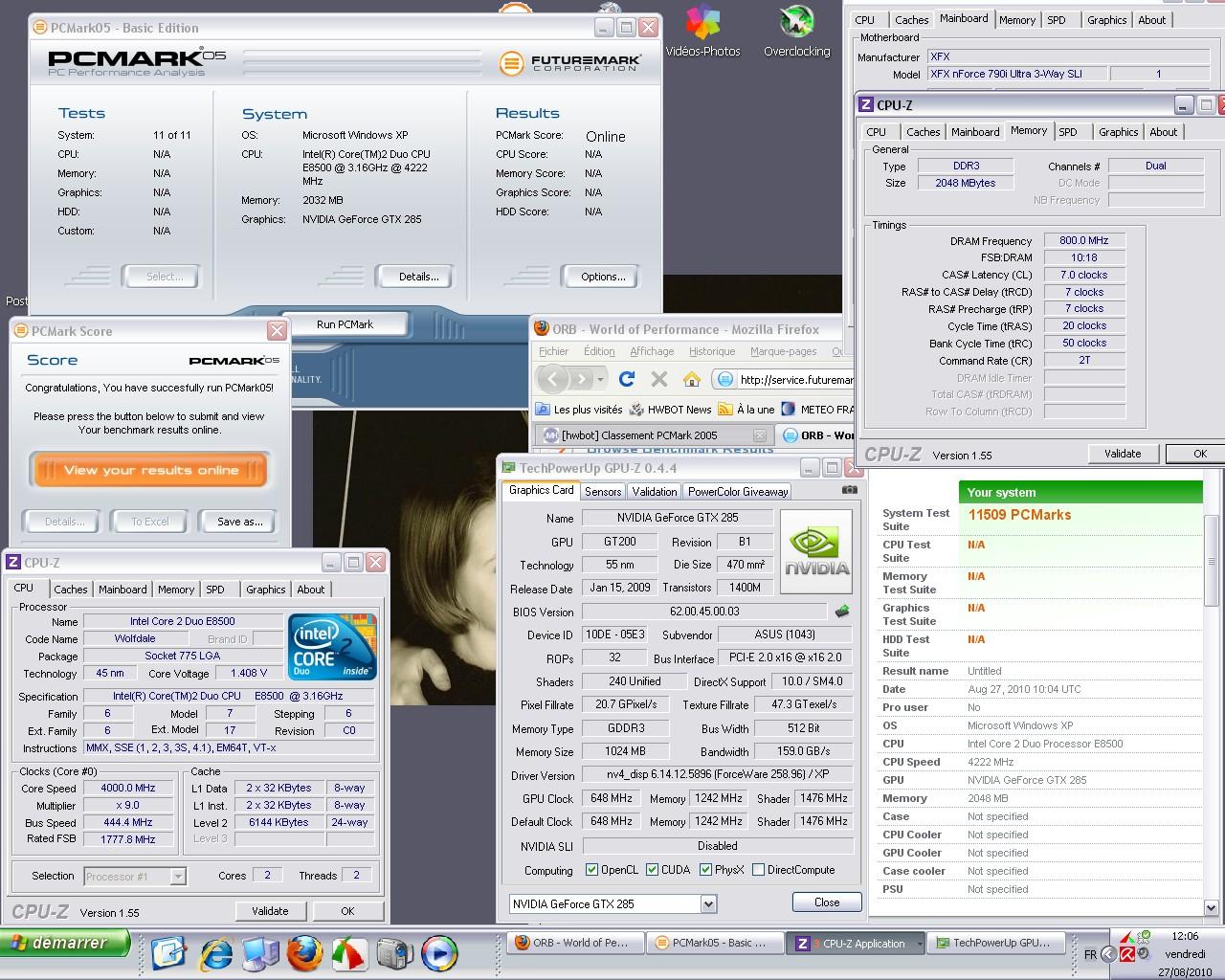Open the Historique menu in Firefox
Viewport: 1225px width, 980px height.
(x=712, y=351)
